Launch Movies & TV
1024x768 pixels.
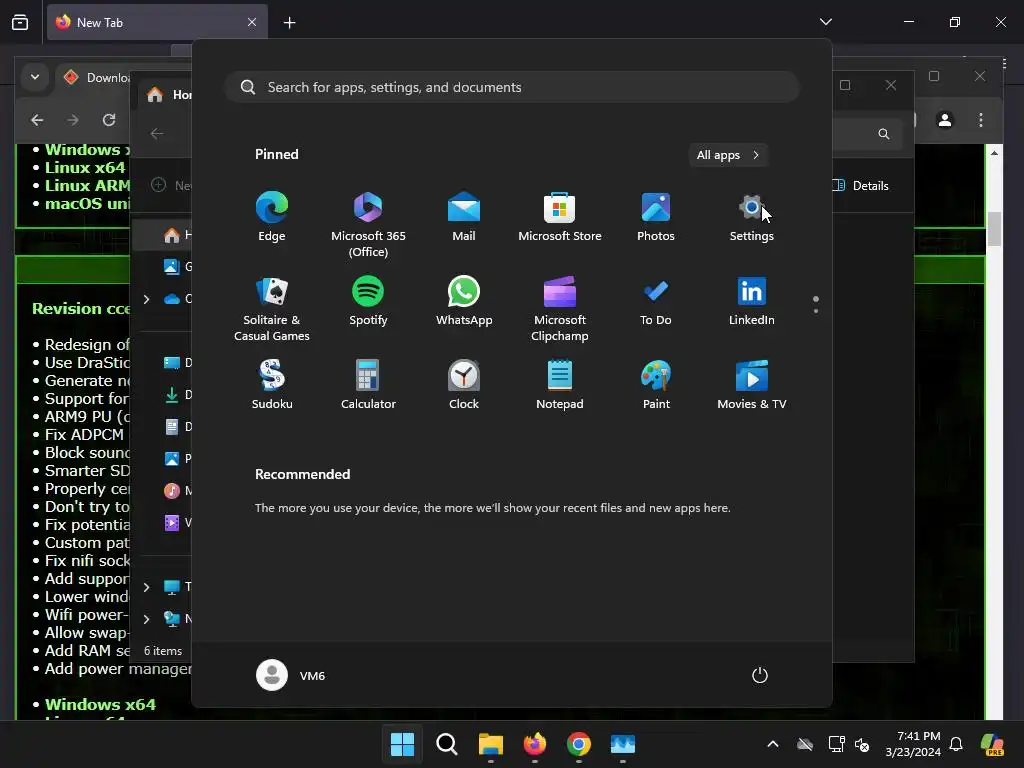pos(752,385)
